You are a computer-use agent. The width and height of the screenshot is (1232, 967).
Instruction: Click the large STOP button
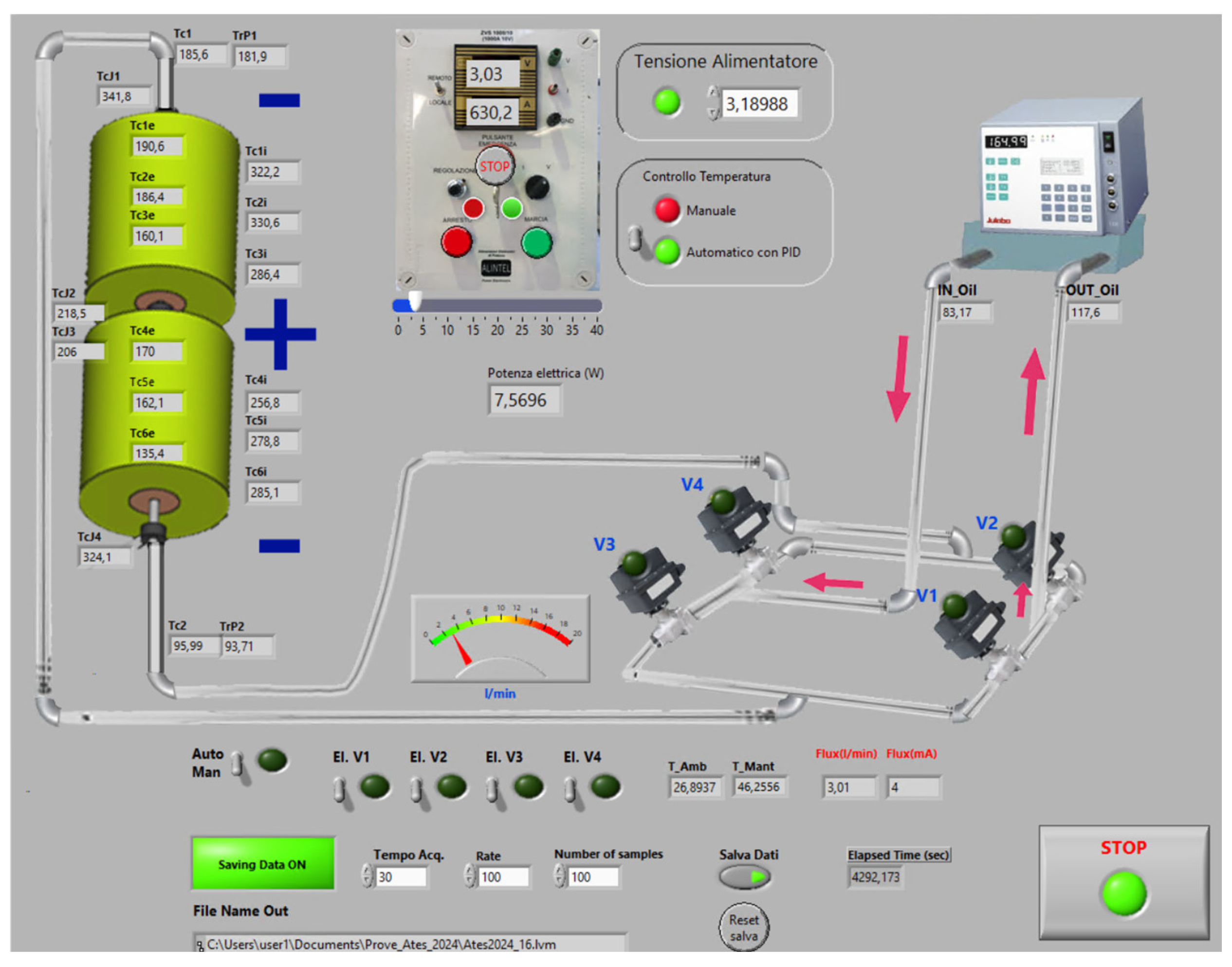click(1123, 881)
